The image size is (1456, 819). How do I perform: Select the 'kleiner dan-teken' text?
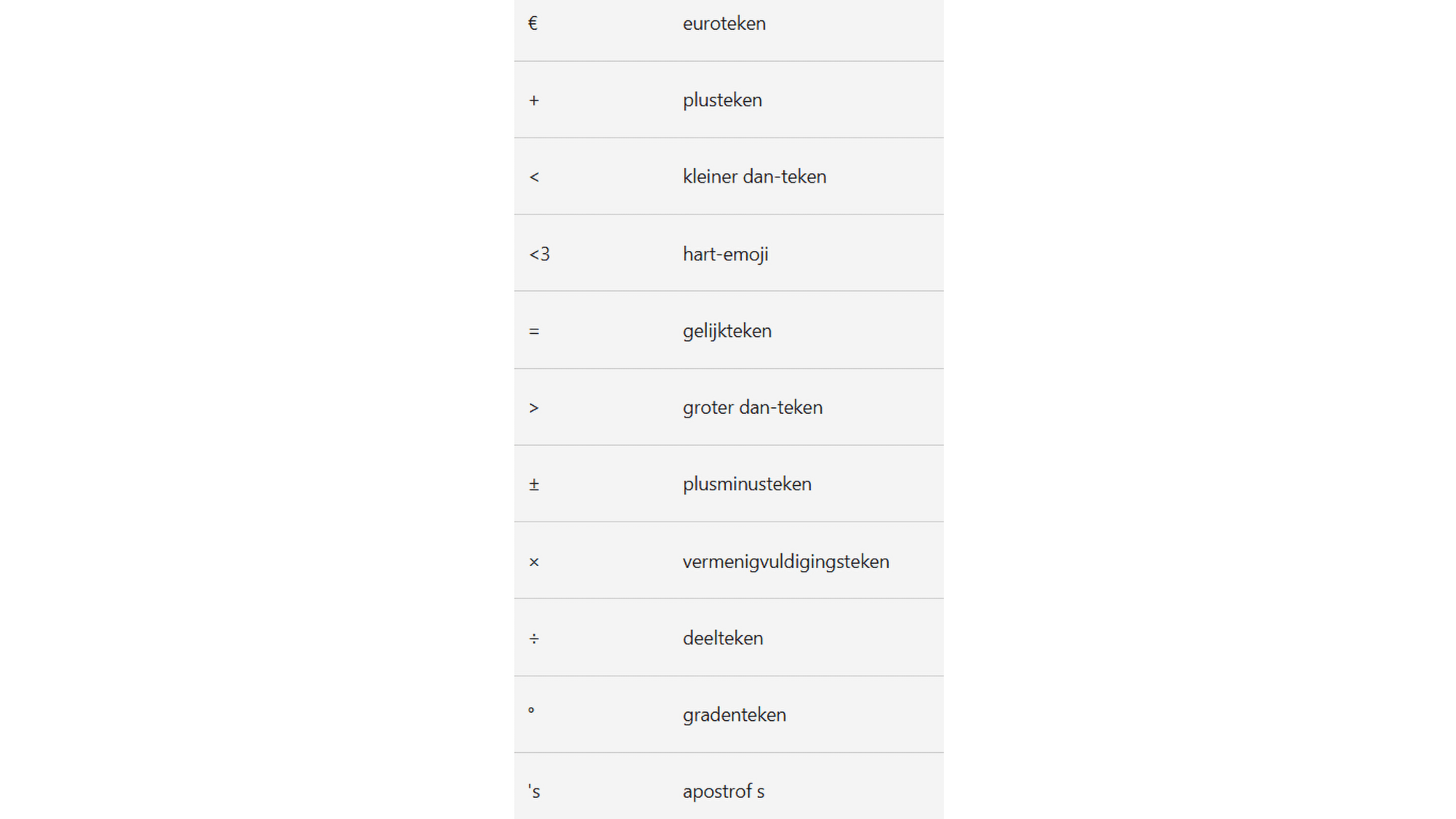coord(754,177)
